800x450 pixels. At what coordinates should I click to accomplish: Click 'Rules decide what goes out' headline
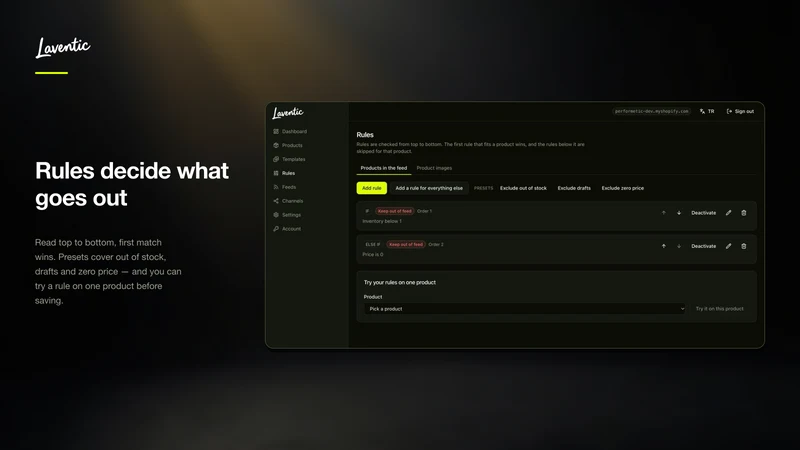tap(132, 184)
